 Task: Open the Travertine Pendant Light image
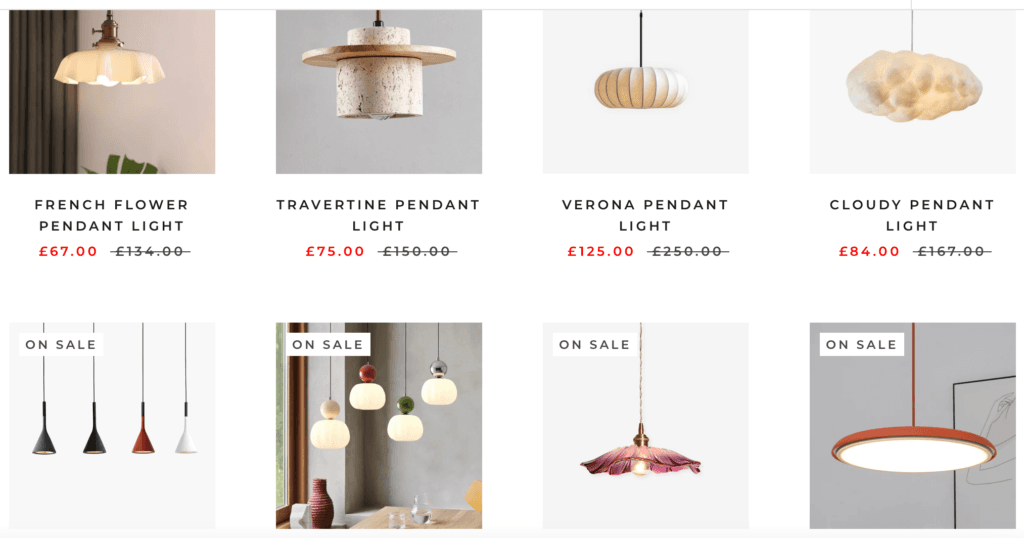click(379, 91)
